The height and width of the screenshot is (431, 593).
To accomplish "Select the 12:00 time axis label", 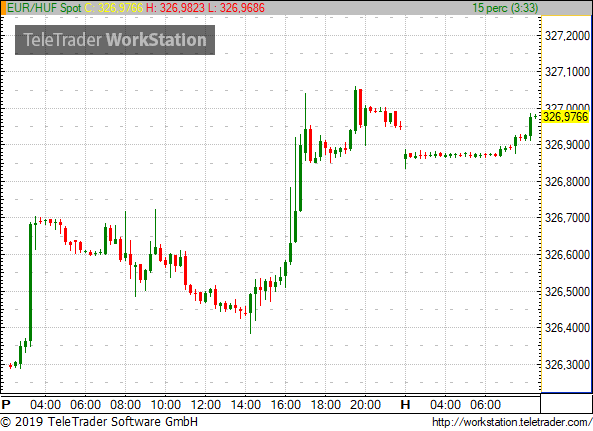I will pyautogui.click(x=205, y=405).
